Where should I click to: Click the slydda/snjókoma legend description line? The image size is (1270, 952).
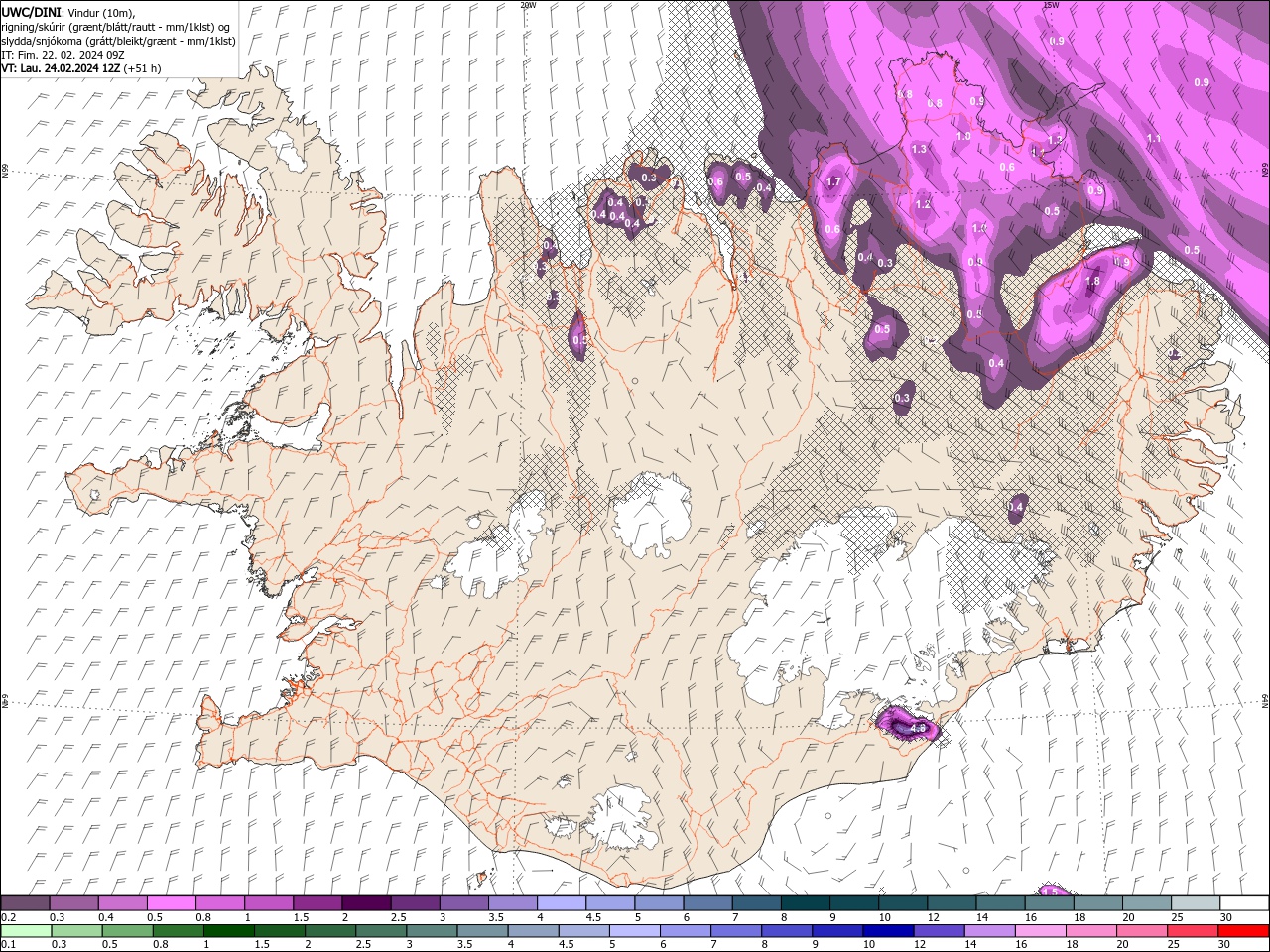point(119,41)
